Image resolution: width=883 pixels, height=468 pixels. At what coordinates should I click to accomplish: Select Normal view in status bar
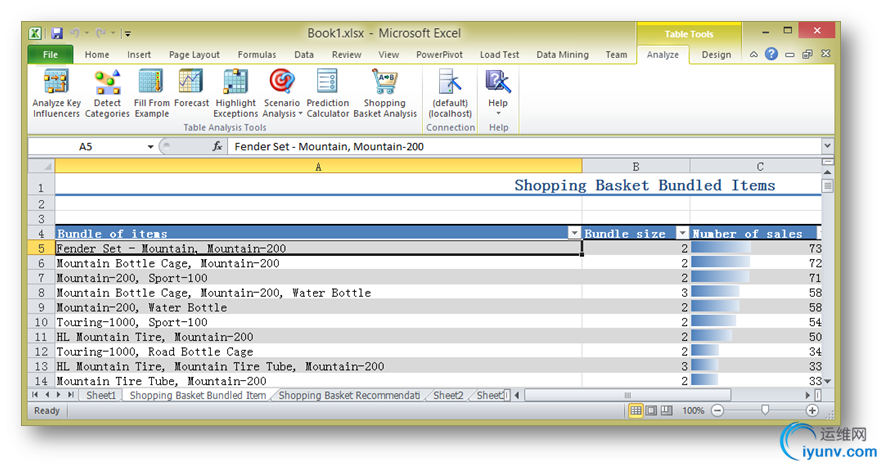(x=636, y=411)
